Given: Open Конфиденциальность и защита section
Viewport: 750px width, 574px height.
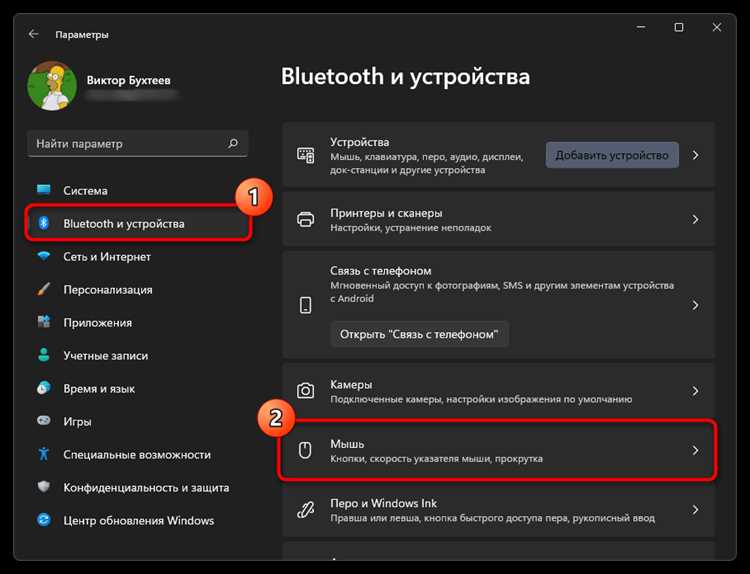Looking at the screenshot, I should (x=138, y=488).
